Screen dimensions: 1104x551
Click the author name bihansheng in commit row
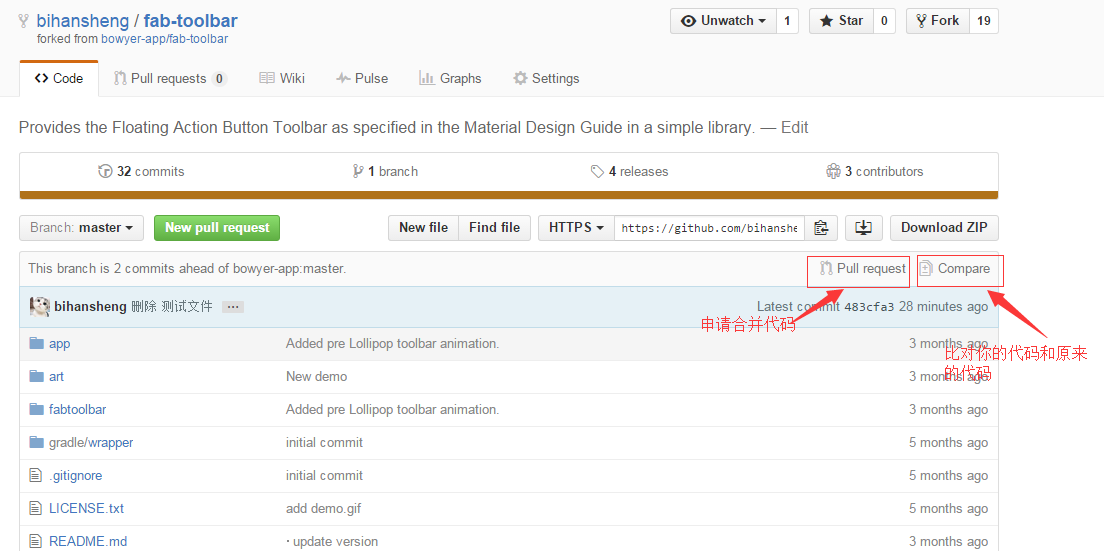(x=90, y=307)
